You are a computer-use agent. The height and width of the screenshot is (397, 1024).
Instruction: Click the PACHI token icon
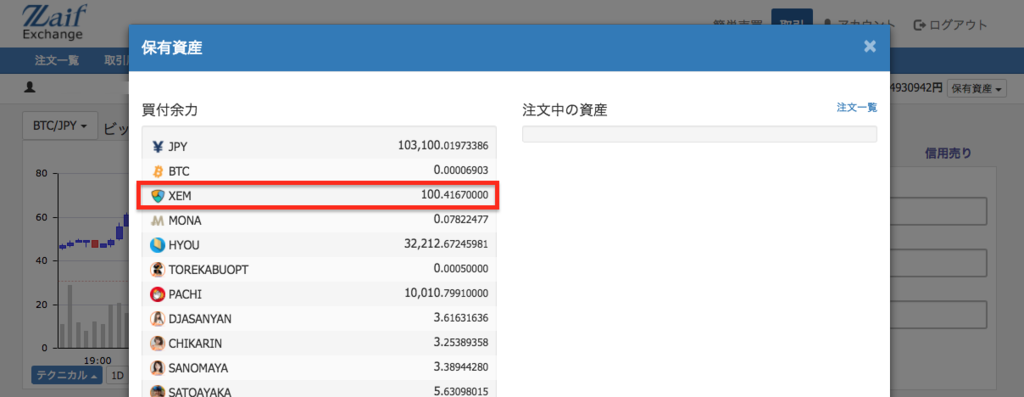click(157, 294)
